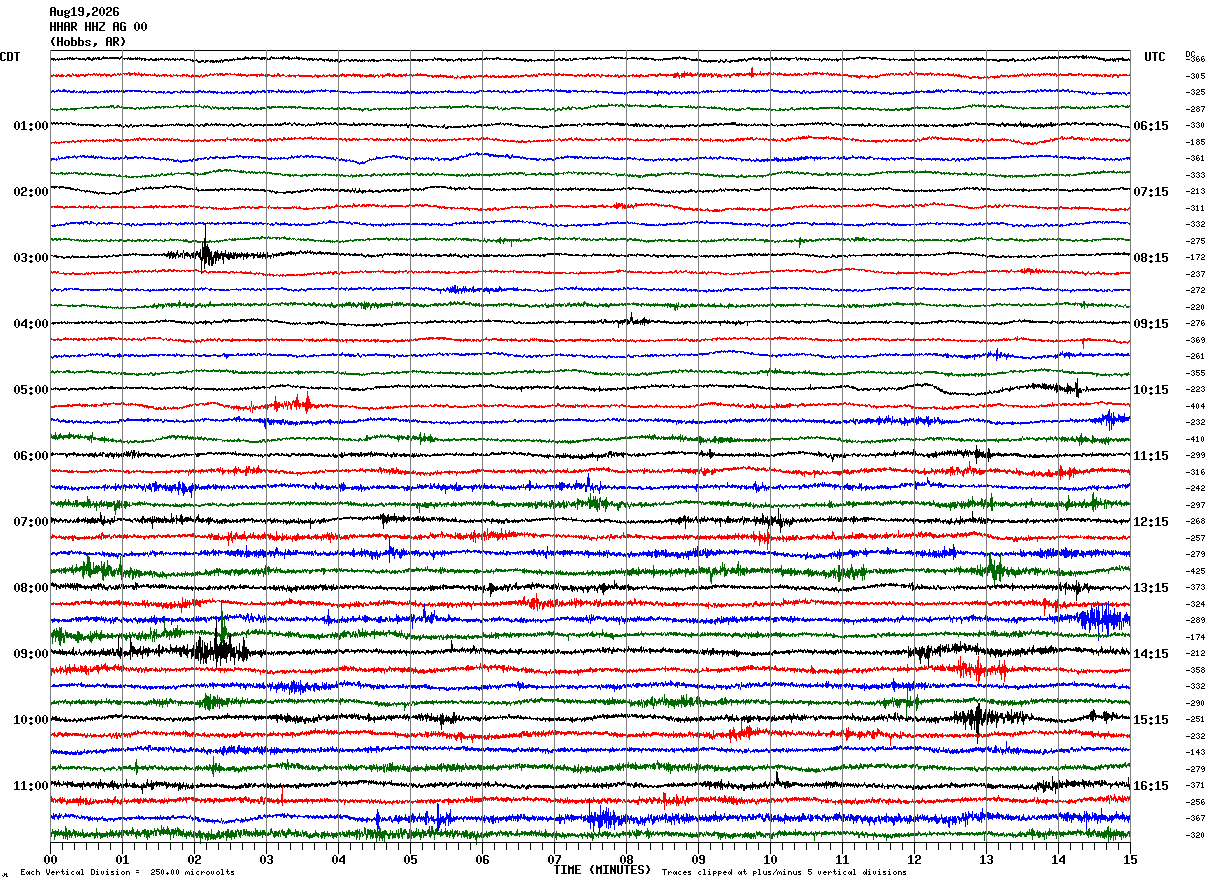The image size is (1210, 886).
Task: Click the 250.00 microvolts vertical division note
Action: [x=127, y=873]
